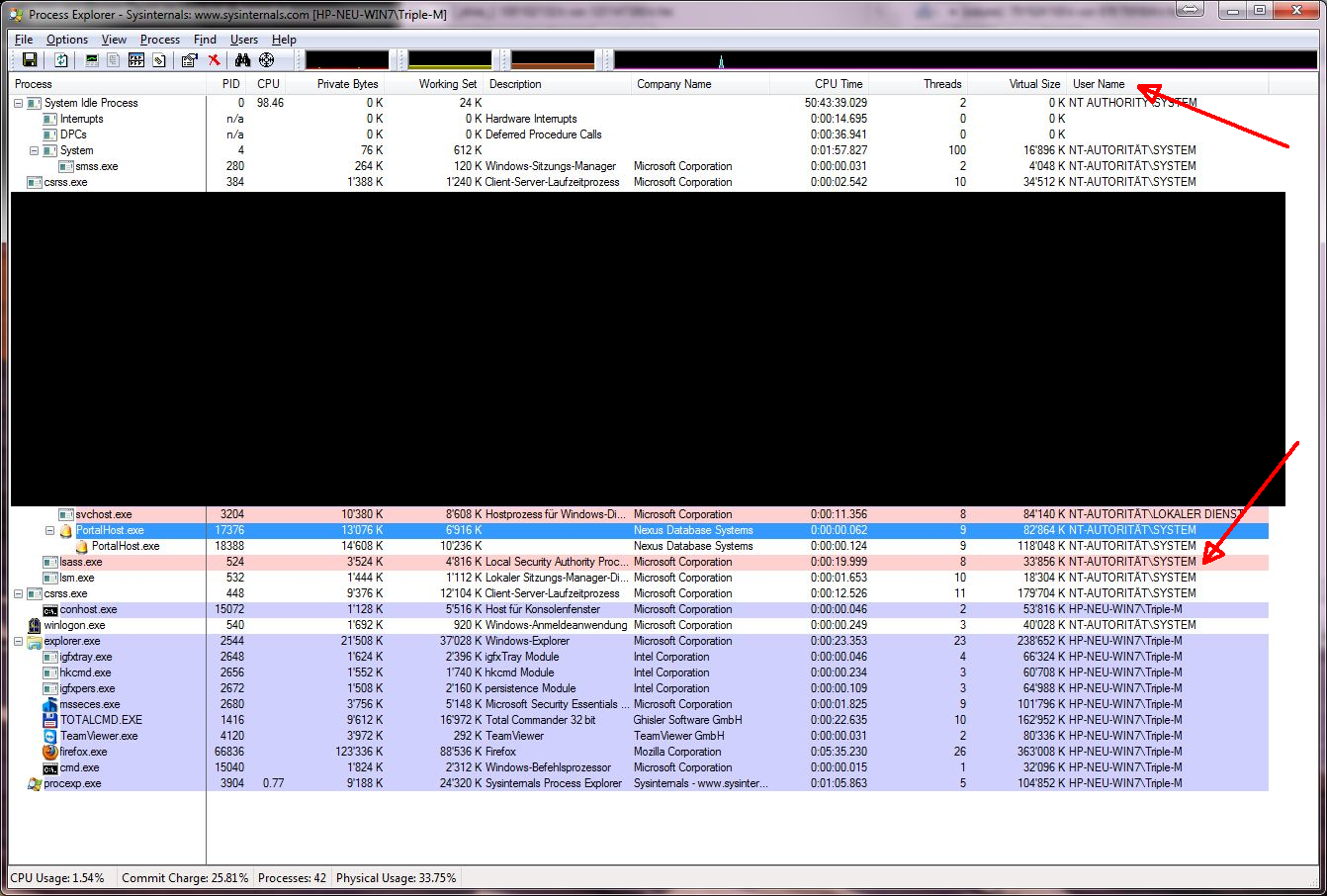The height and width of the screenshot is (896, 1327).
Task: Select the Find Window's Process crosshair icon
Action: point(266,59)
